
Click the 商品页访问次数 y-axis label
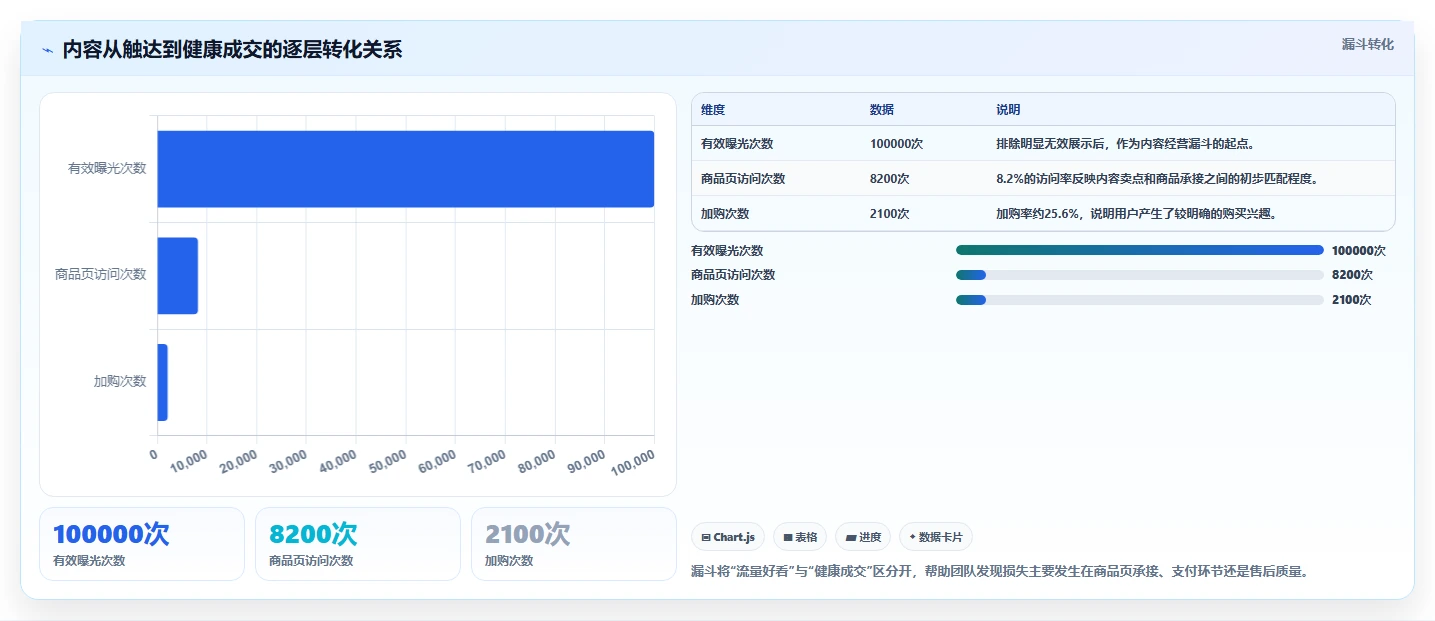coord(101,274)
